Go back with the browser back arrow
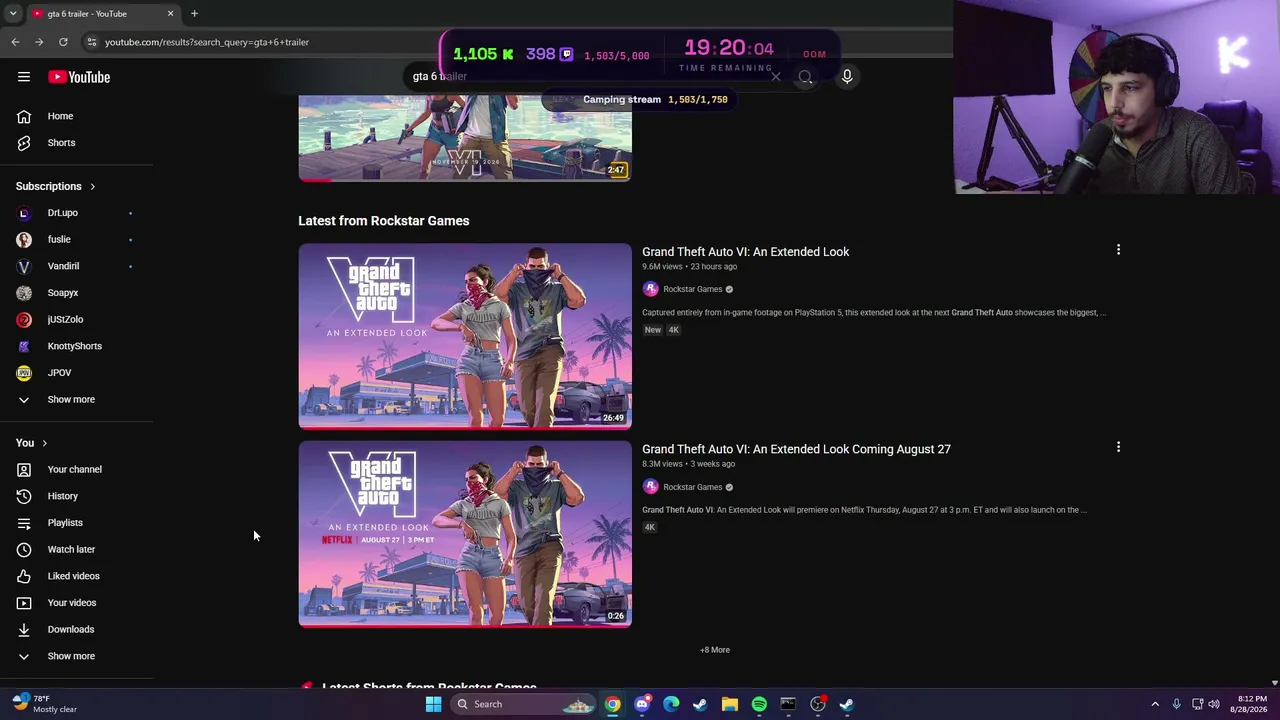 click(x=15, y=42)
